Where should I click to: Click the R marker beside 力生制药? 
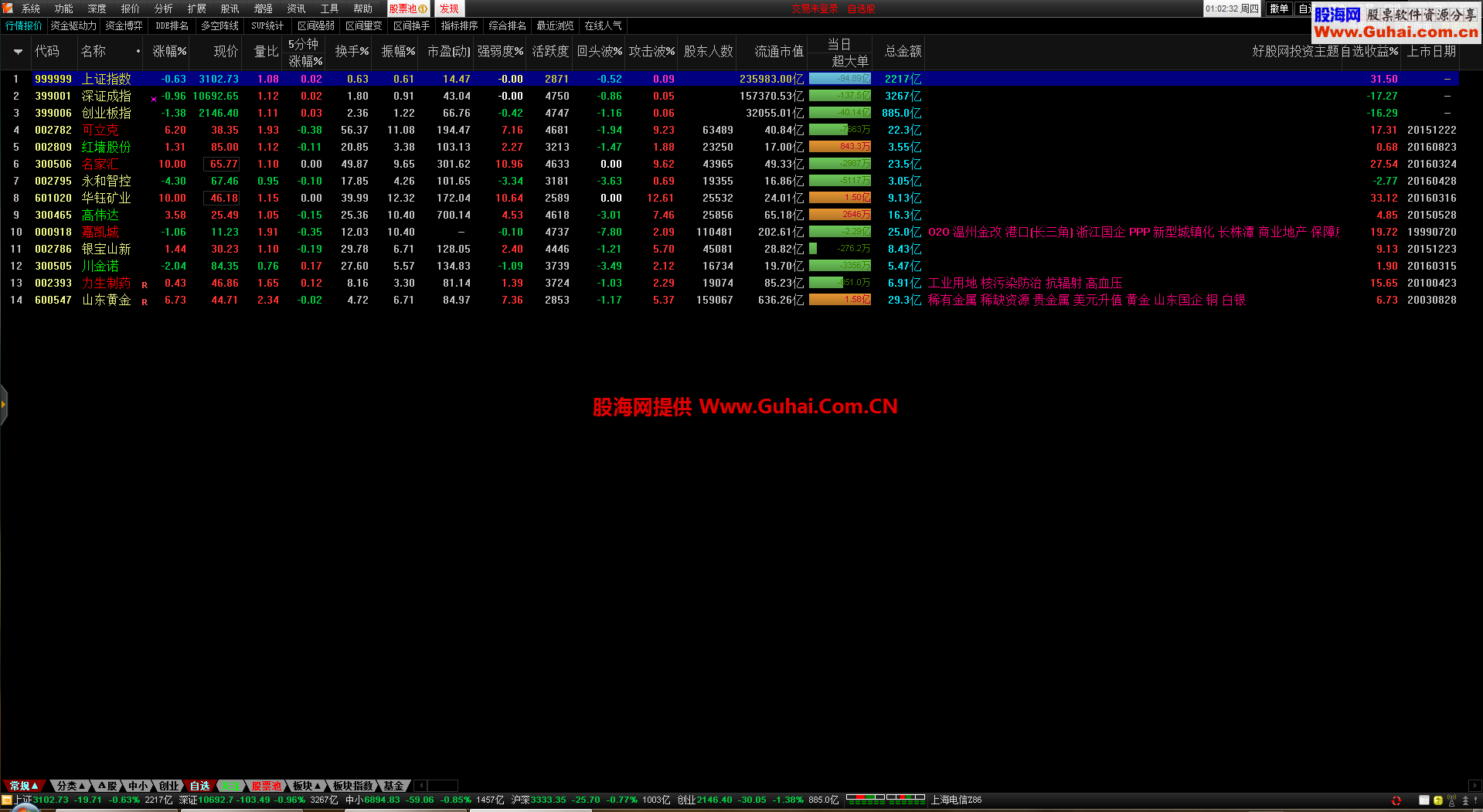point(145,284)
